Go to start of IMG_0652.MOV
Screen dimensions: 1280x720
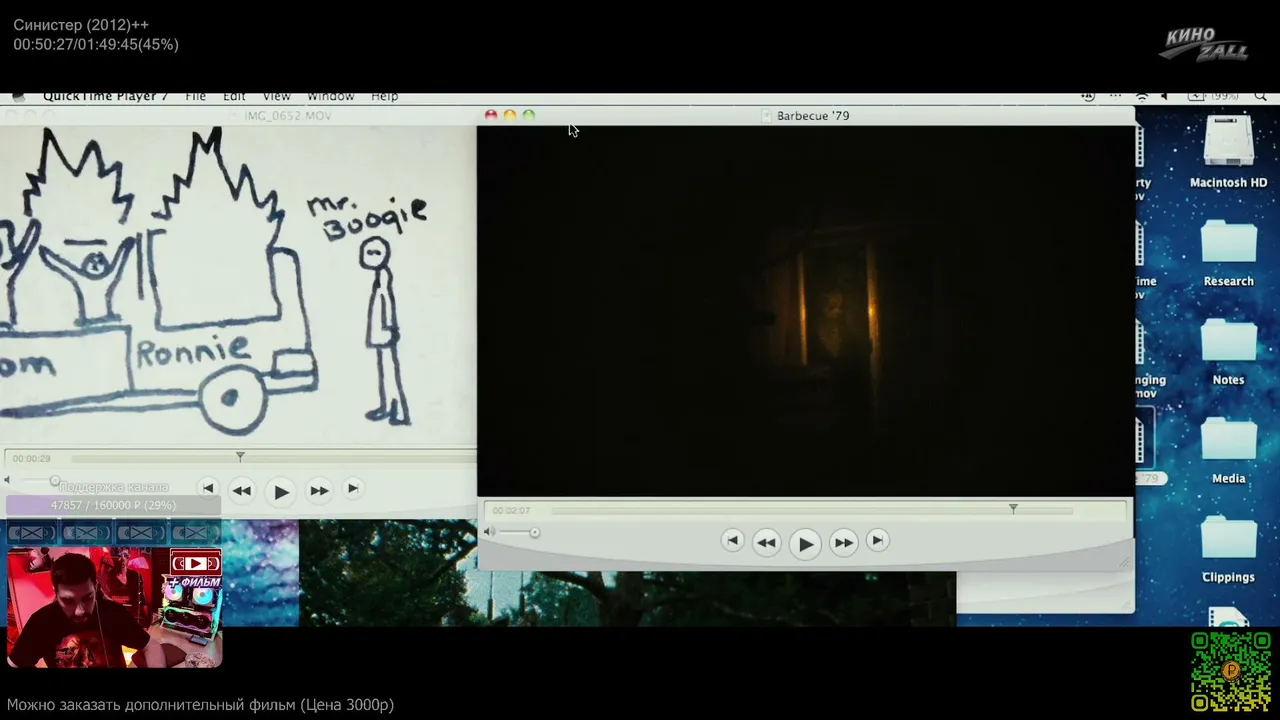208,488
